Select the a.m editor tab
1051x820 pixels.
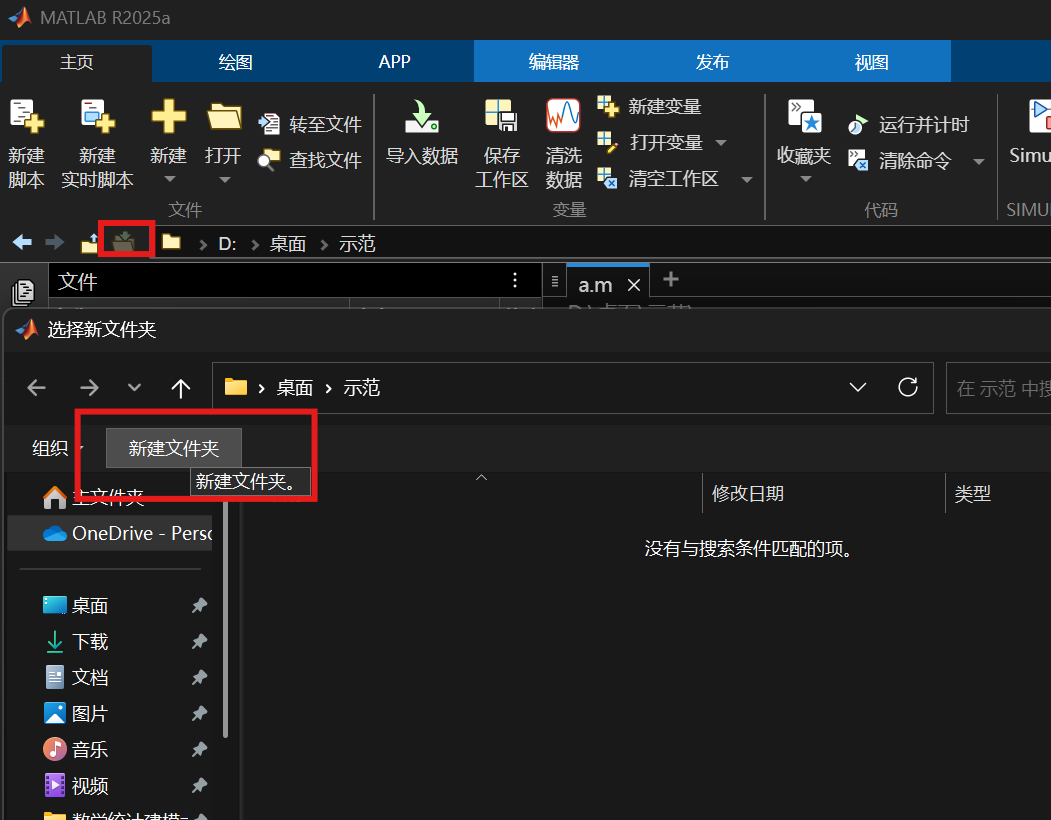[595, 286]
